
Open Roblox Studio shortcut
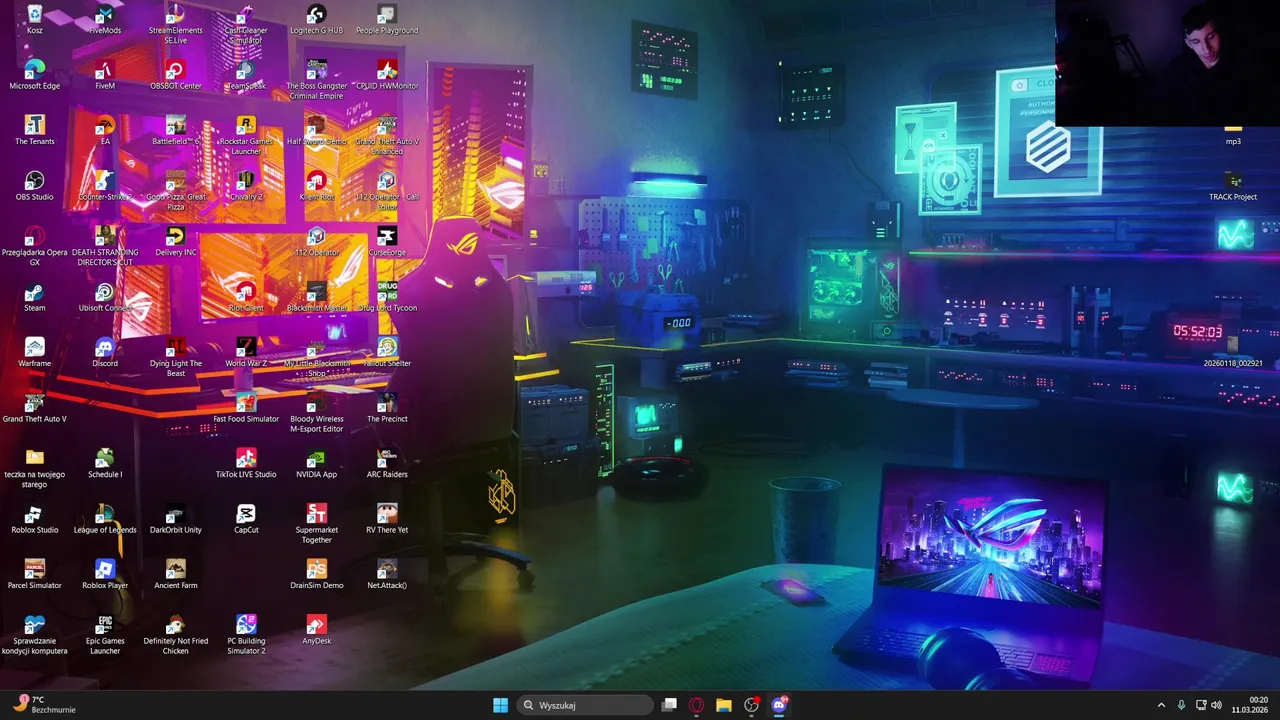[35, 518]
